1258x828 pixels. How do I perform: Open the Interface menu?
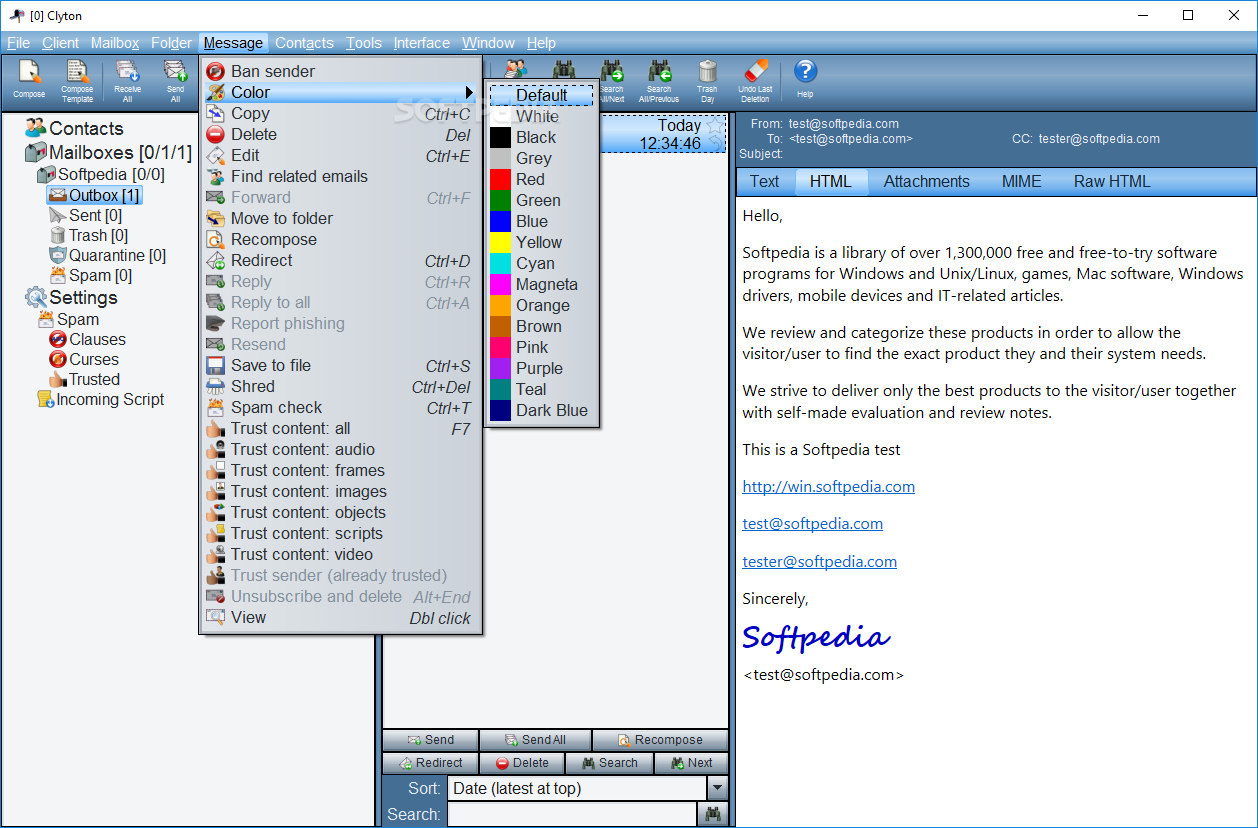[421, 43]
